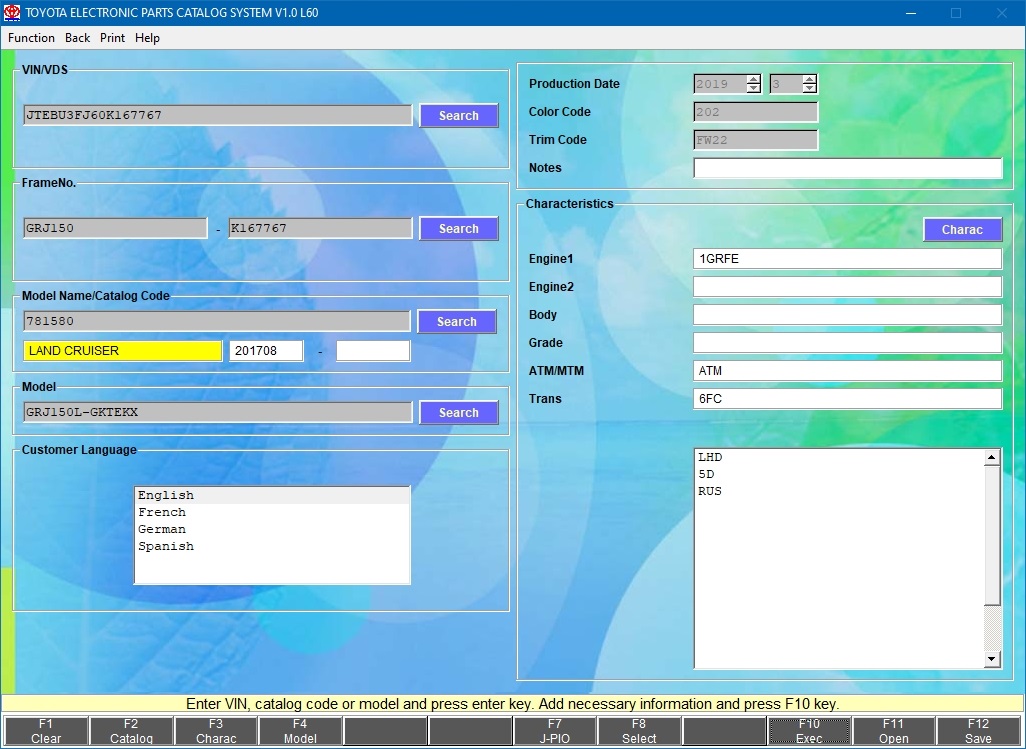Image resolution: width=1026 pixels, height=749 pixels.
Task: Click the model field GRJ150L-GKTEKX
Action: (x=218, y=412)
